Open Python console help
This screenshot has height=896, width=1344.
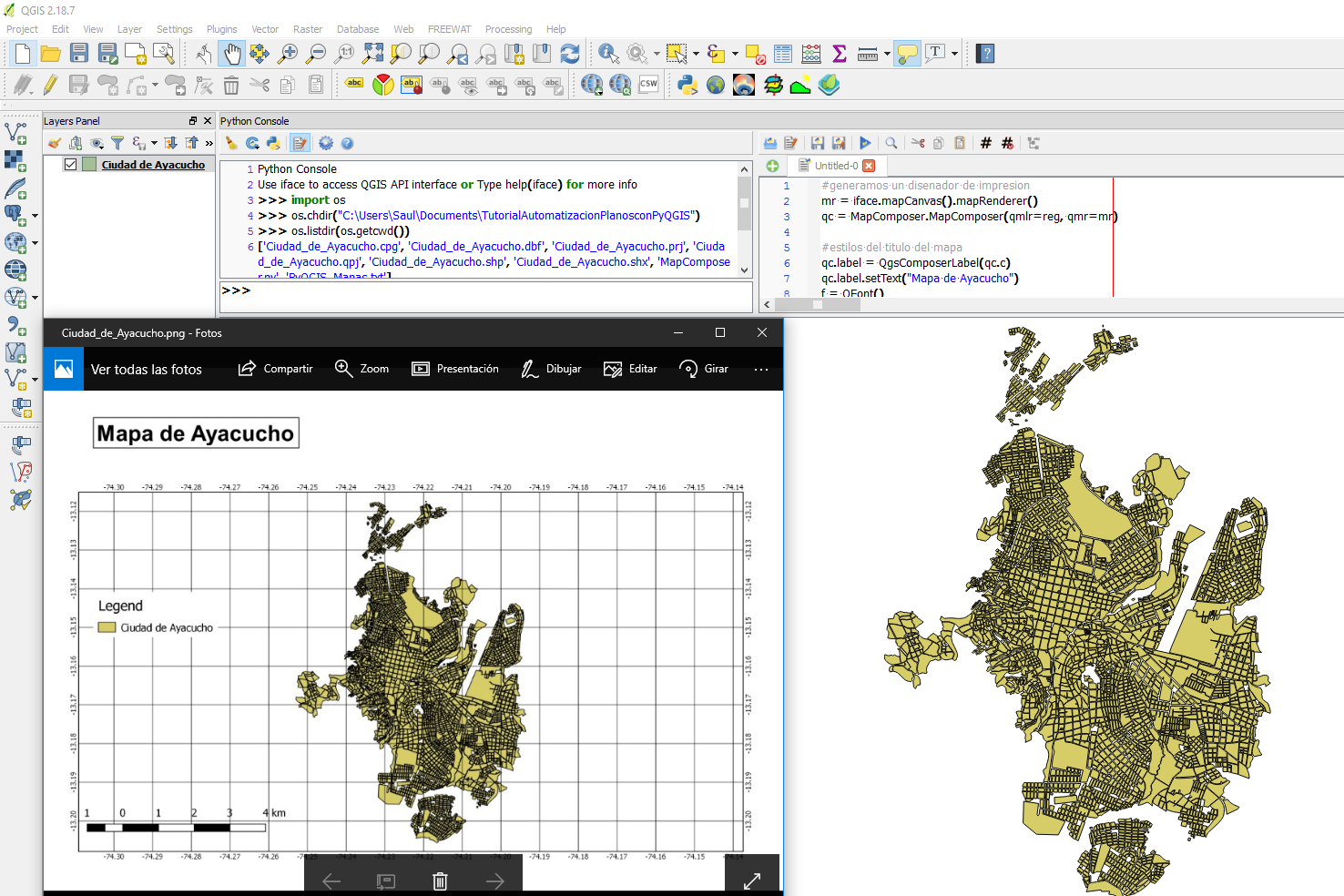point(347,143)
